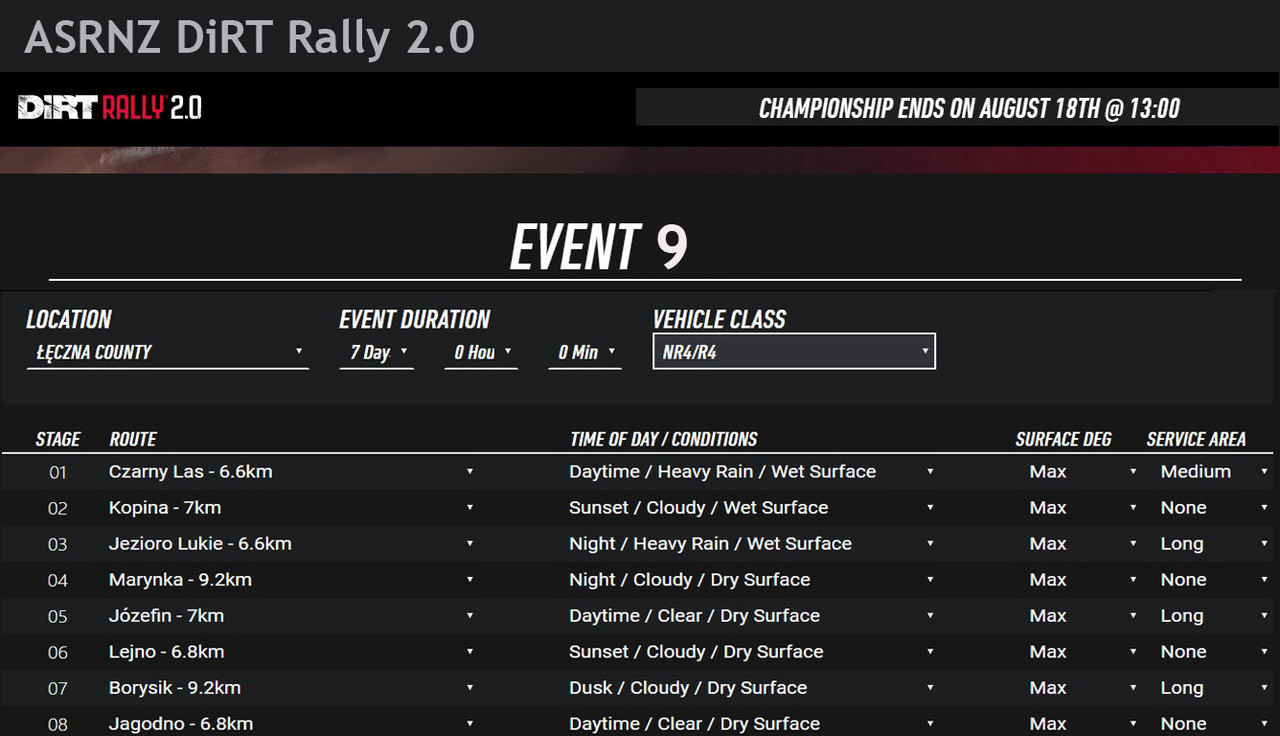Open stage 03 surface degradation dropdown

pos(1083,544)
